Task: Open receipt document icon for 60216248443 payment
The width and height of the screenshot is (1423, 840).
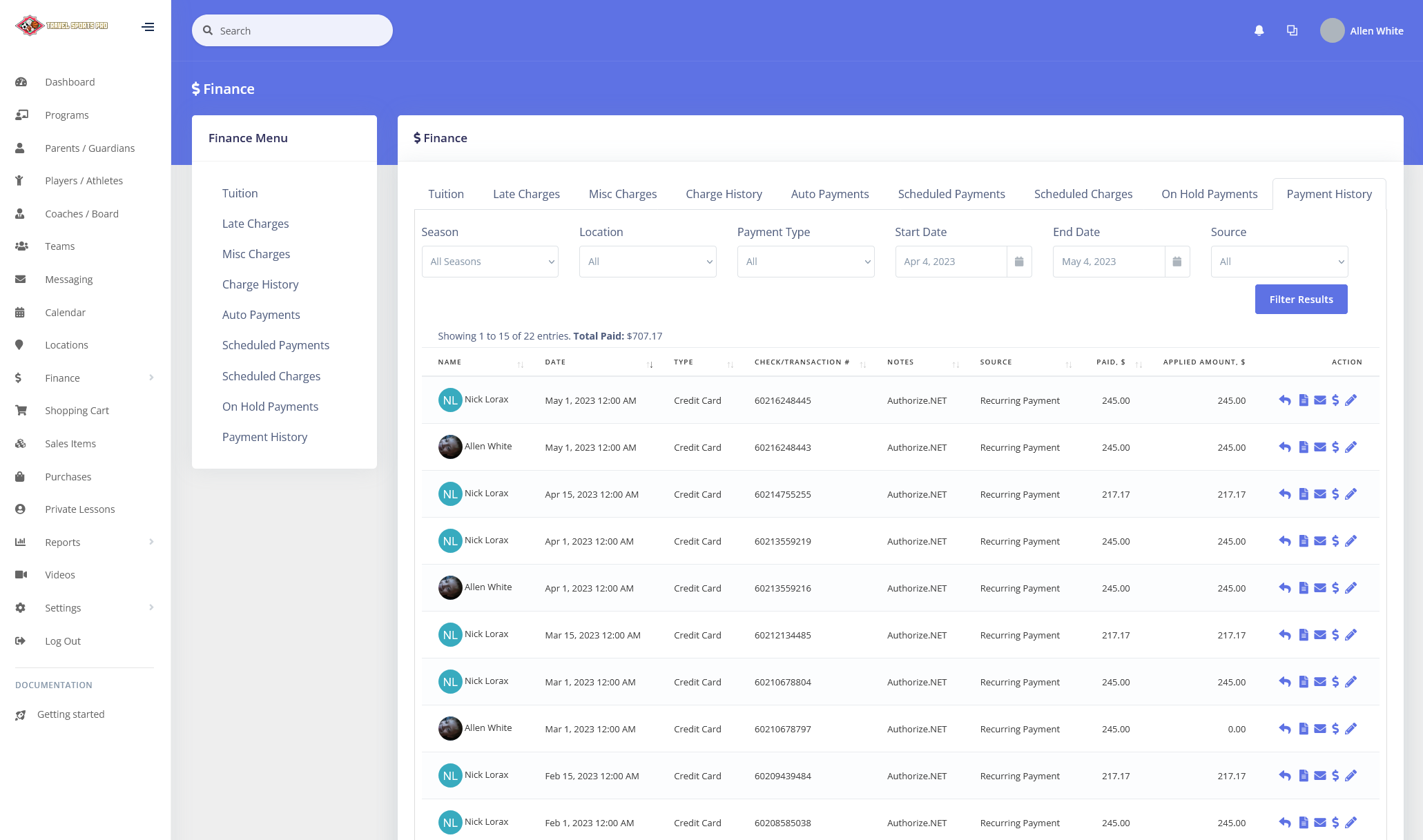Action: [x=1303, y=447]
